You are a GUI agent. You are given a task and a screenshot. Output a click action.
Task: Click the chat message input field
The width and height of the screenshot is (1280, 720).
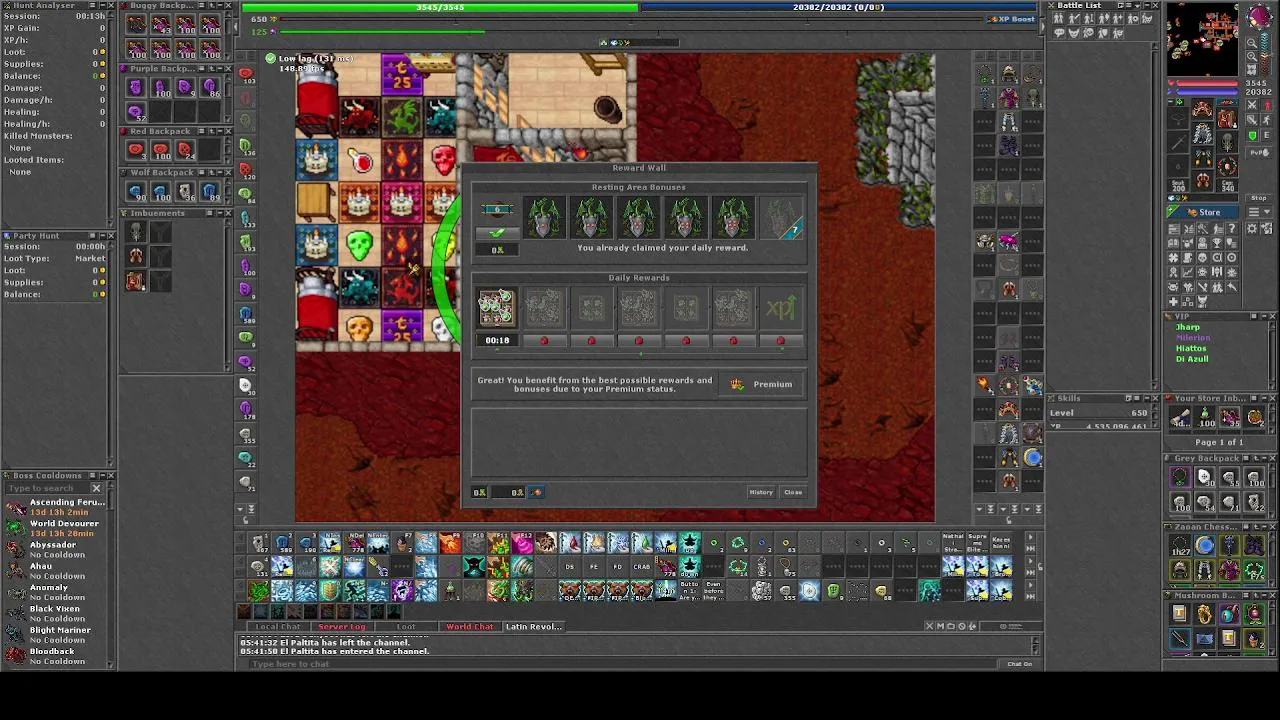[x=620, y=664]
